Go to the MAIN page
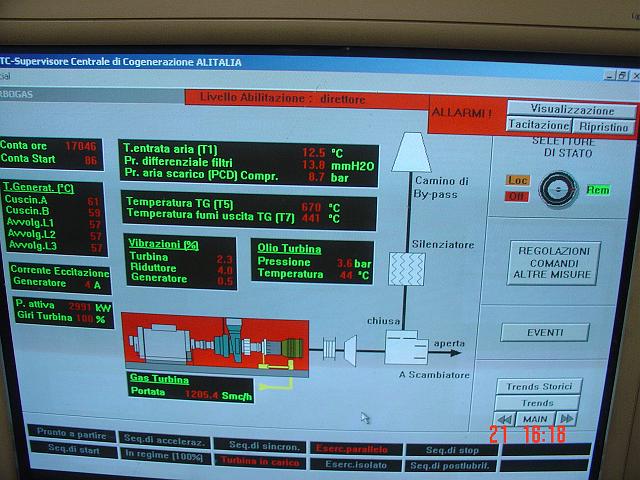The width and height of the screenshot is (640, 480). 535,419
